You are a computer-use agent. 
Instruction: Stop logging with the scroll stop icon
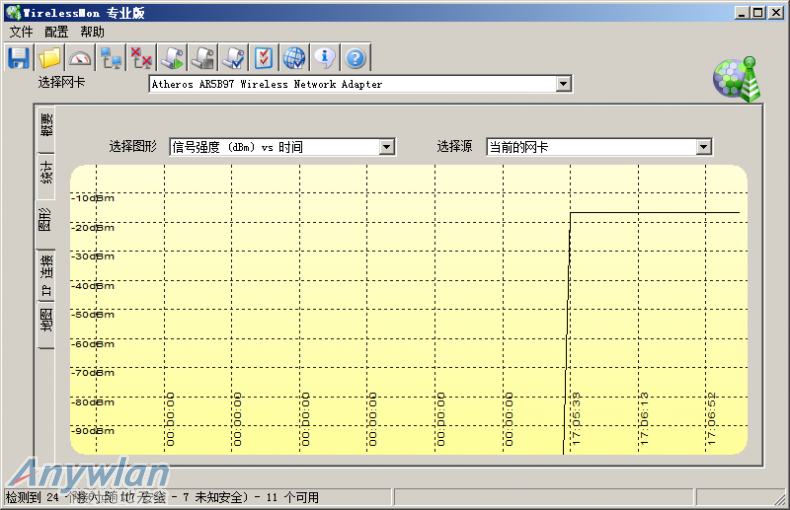tap(203, 58)
